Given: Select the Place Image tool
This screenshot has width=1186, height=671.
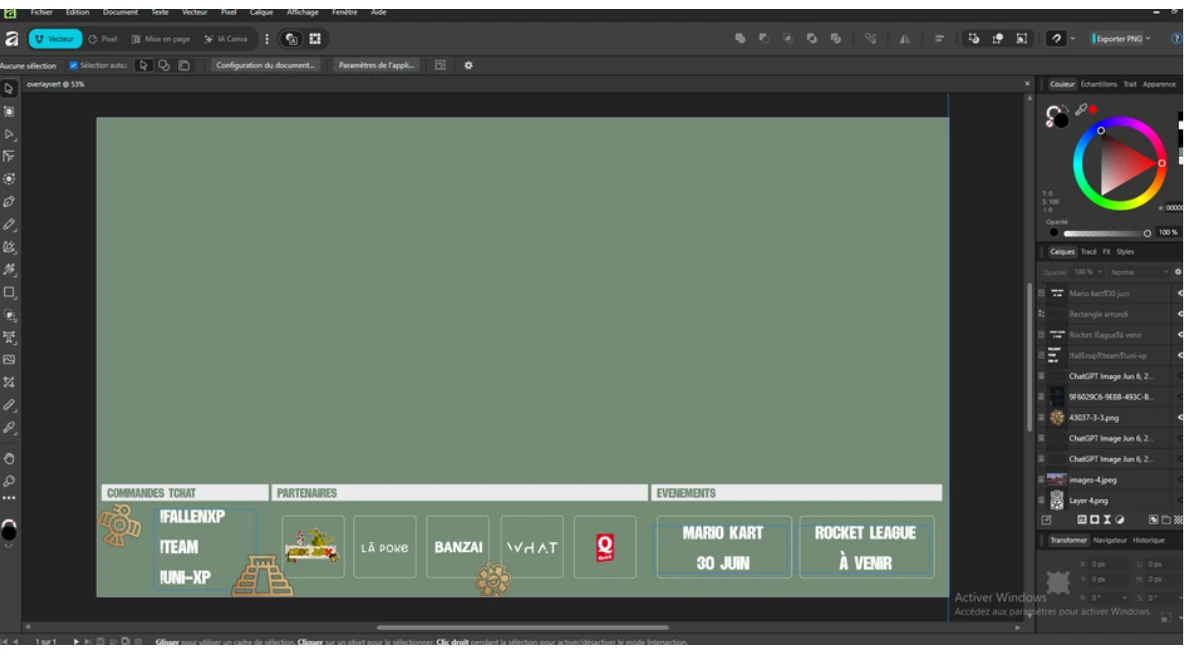Looking at the screenshot, I should 9,360.
